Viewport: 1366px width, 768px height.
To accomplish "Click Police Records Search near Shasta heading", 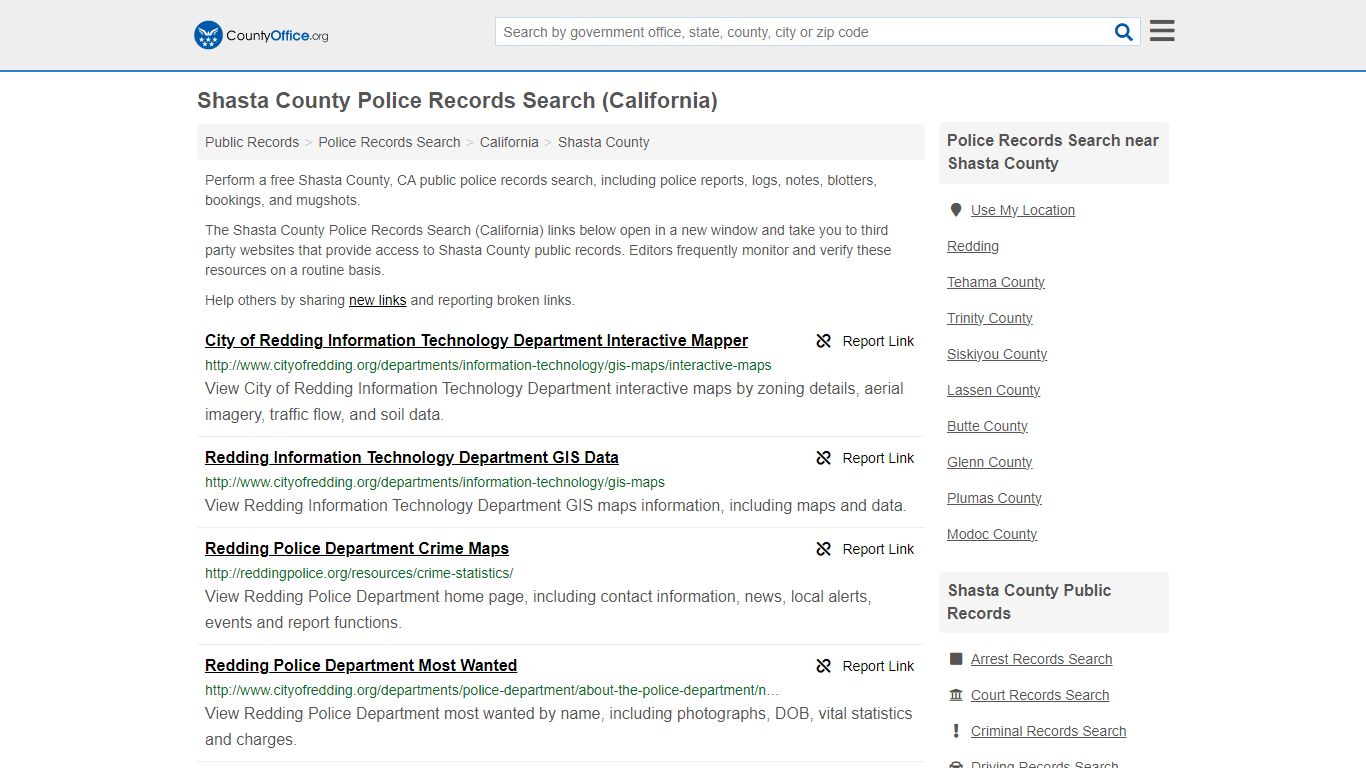I will coord(1053,152).
